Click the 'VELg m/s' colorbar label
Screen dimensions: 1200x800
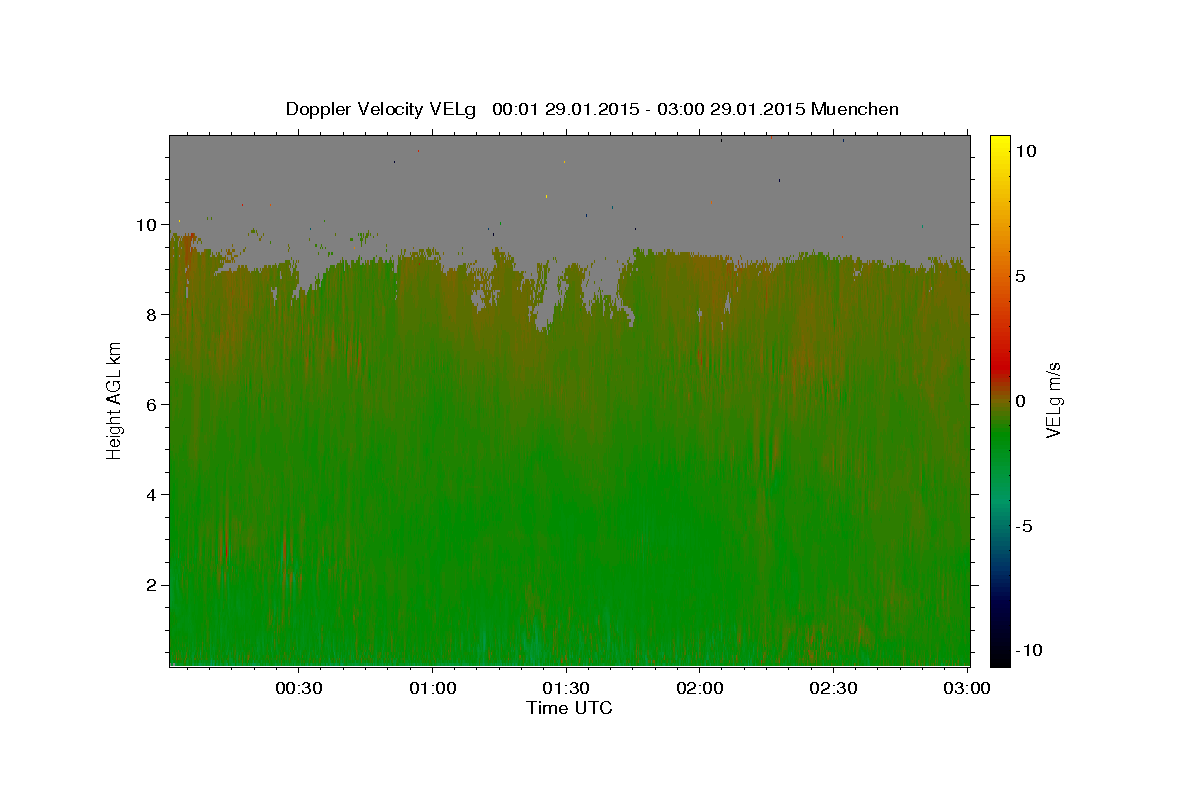coord(1052,399)
